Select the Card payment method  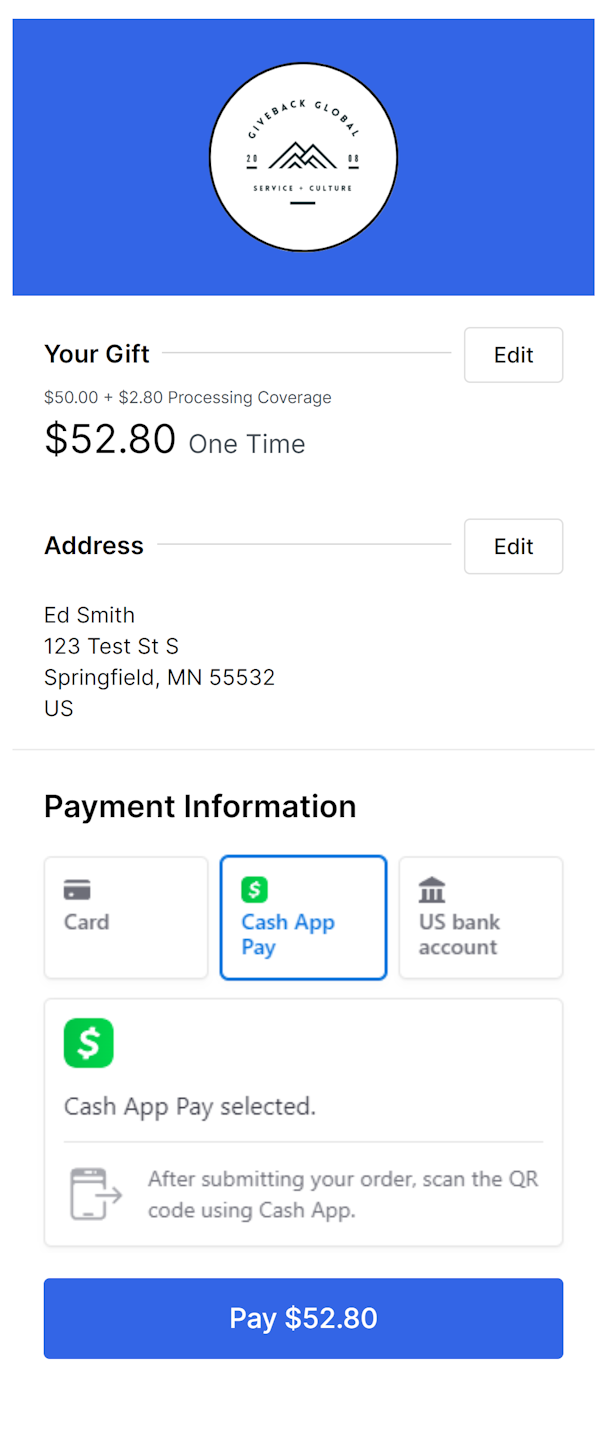click(126, 917)
